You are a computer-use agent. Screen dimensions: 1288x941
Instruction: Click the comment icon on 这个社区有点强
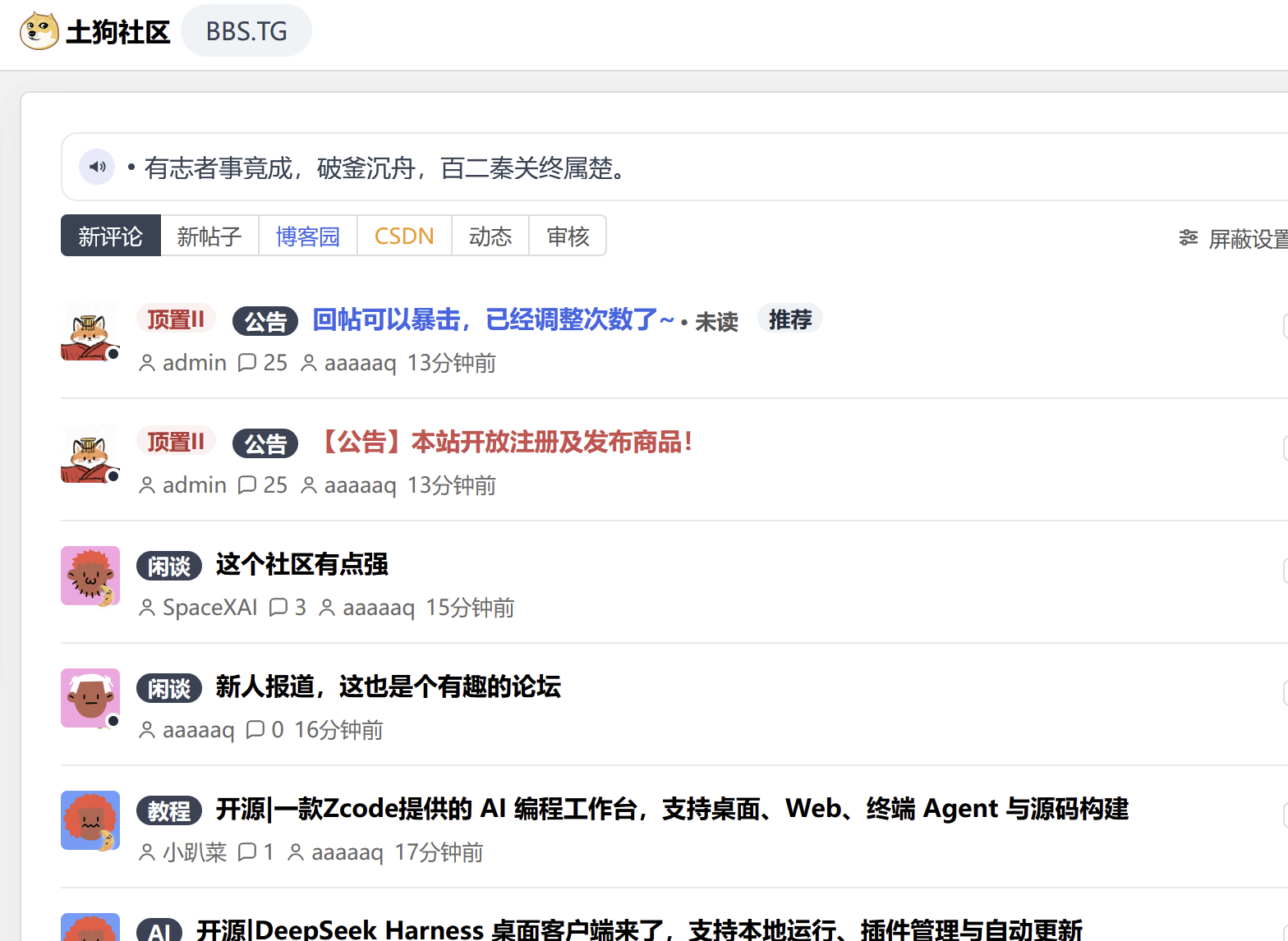278,607
